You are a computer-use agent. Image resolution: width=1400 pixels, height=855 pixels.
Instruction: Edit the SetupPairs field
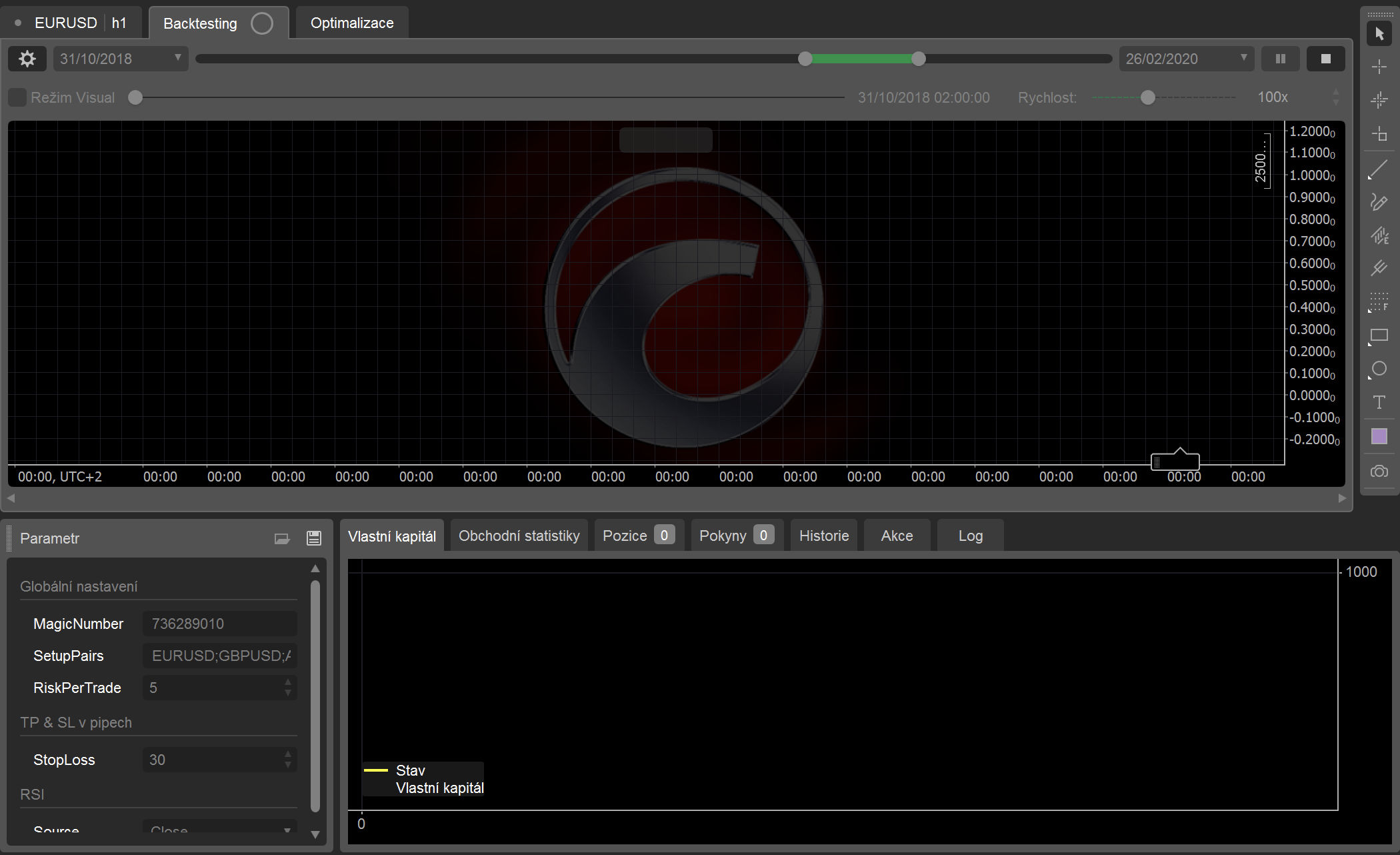pos(220,656)
